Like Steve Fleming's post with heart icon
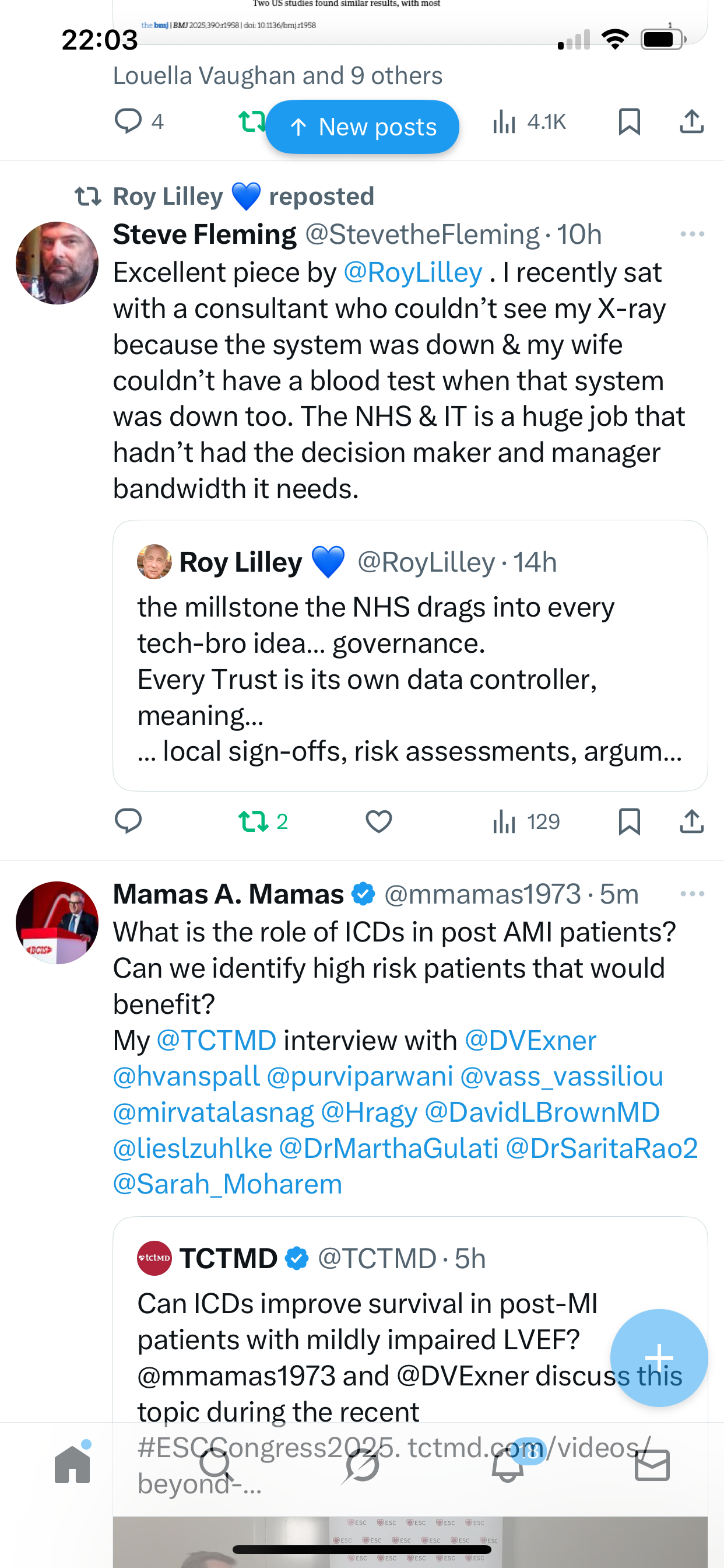724x1568 pixels. click(x=378, y=822)
